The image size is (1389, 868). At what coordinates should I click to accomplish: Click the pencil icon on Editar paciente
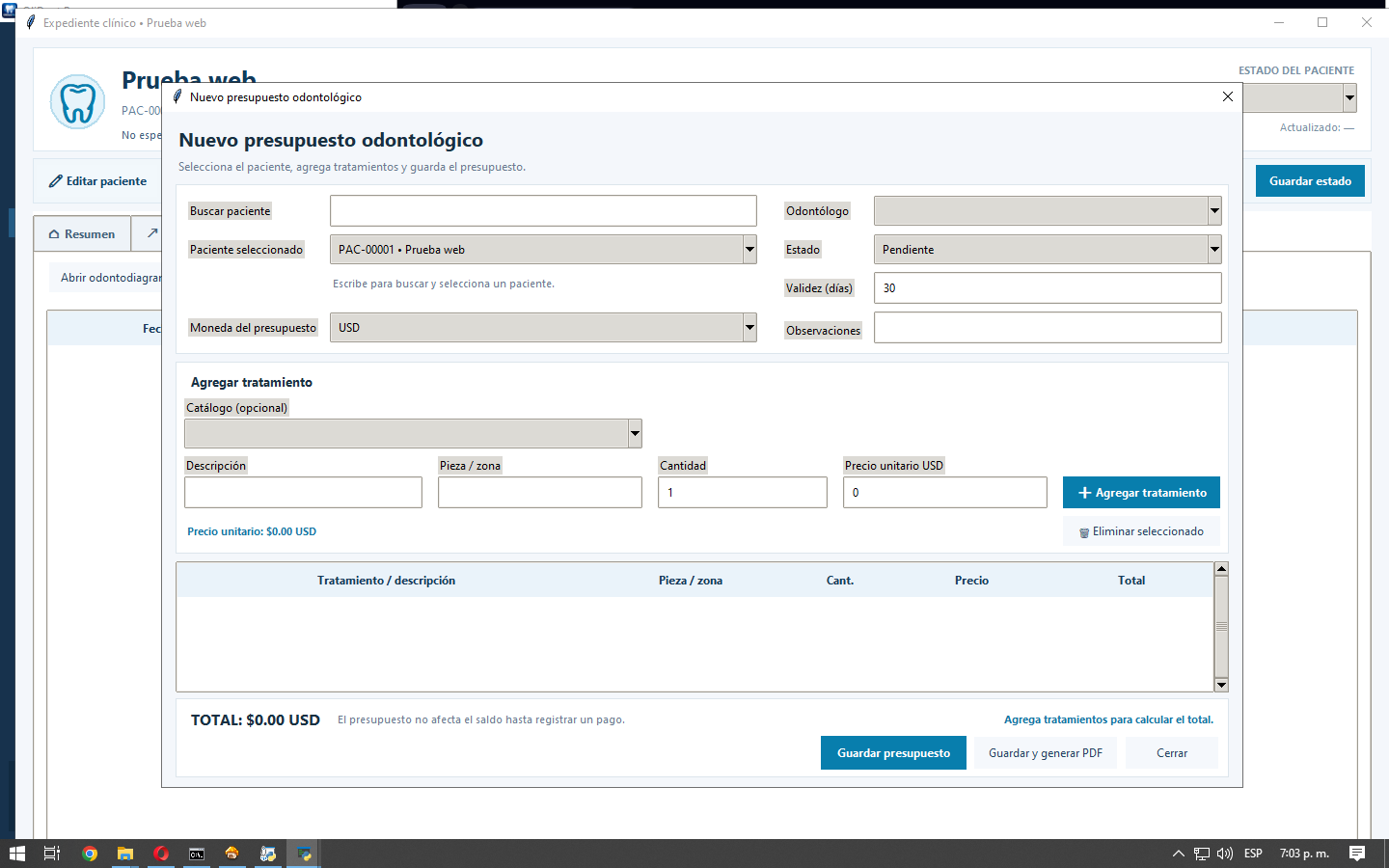(x=56, y=181)
